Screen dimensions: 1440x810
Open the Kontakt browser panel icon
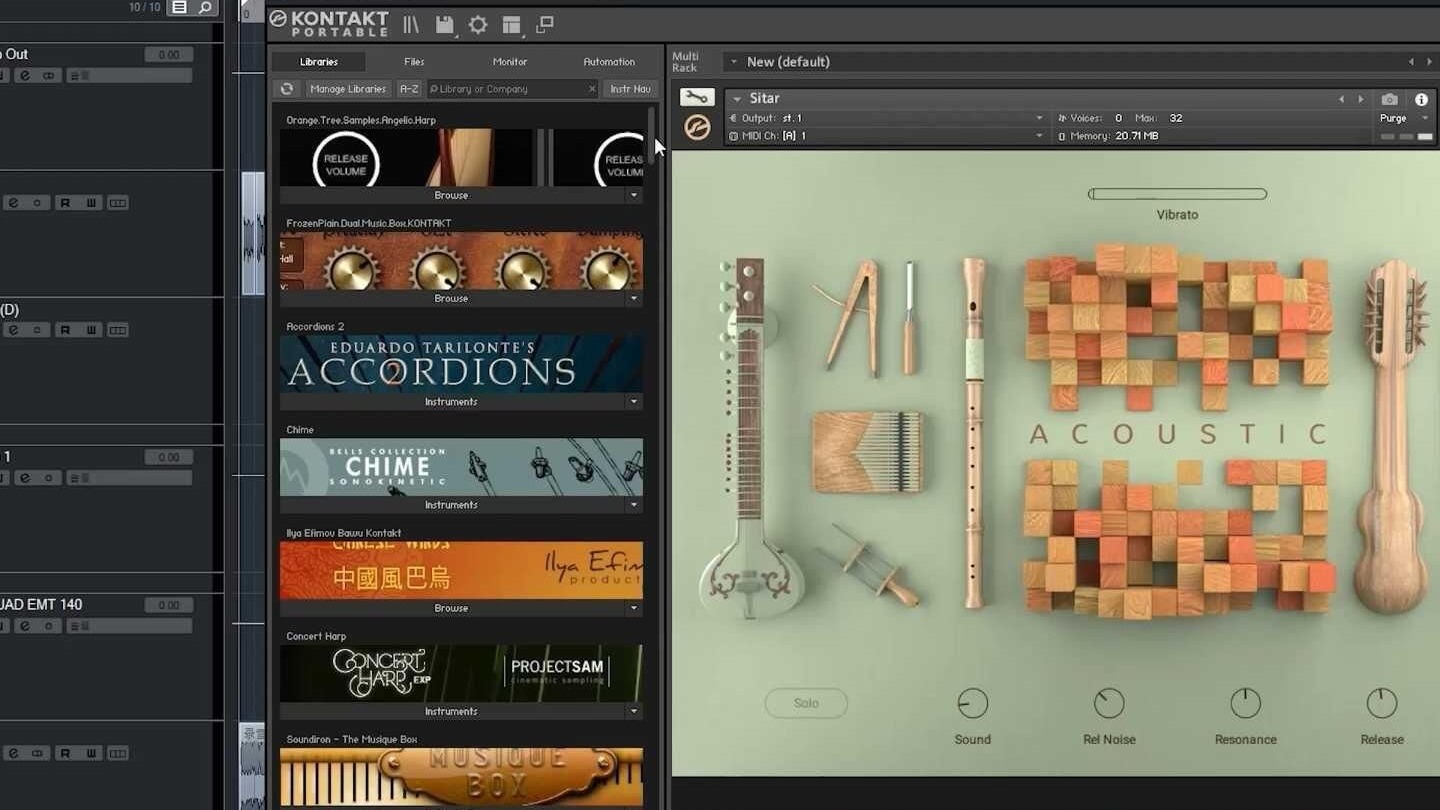[x=411, y=25]
